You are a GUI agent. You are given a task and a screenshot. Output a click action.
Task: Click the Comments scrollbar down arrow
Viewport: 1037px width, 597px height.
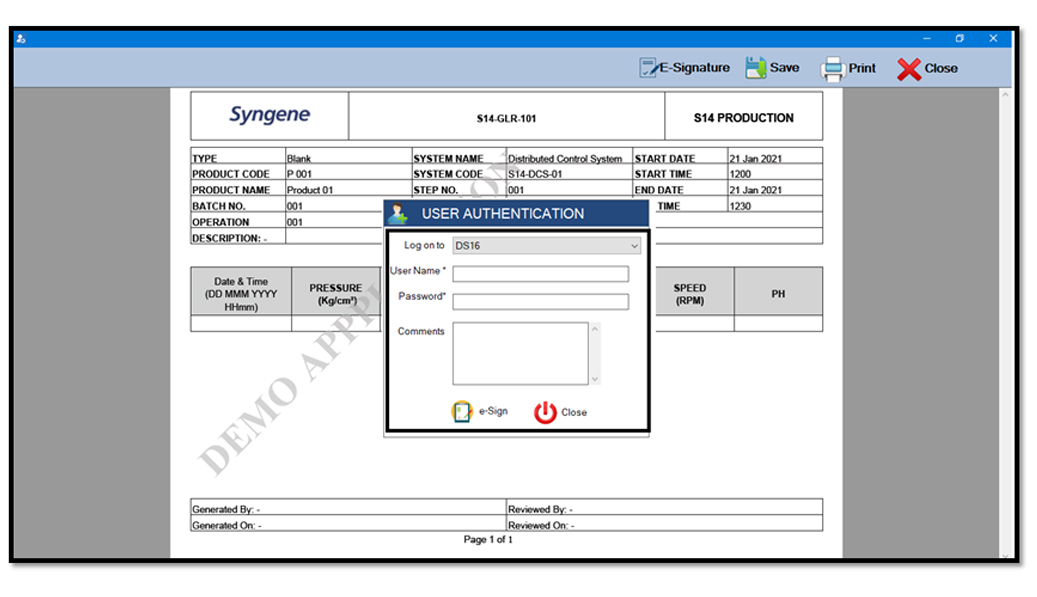click(595, 379)
